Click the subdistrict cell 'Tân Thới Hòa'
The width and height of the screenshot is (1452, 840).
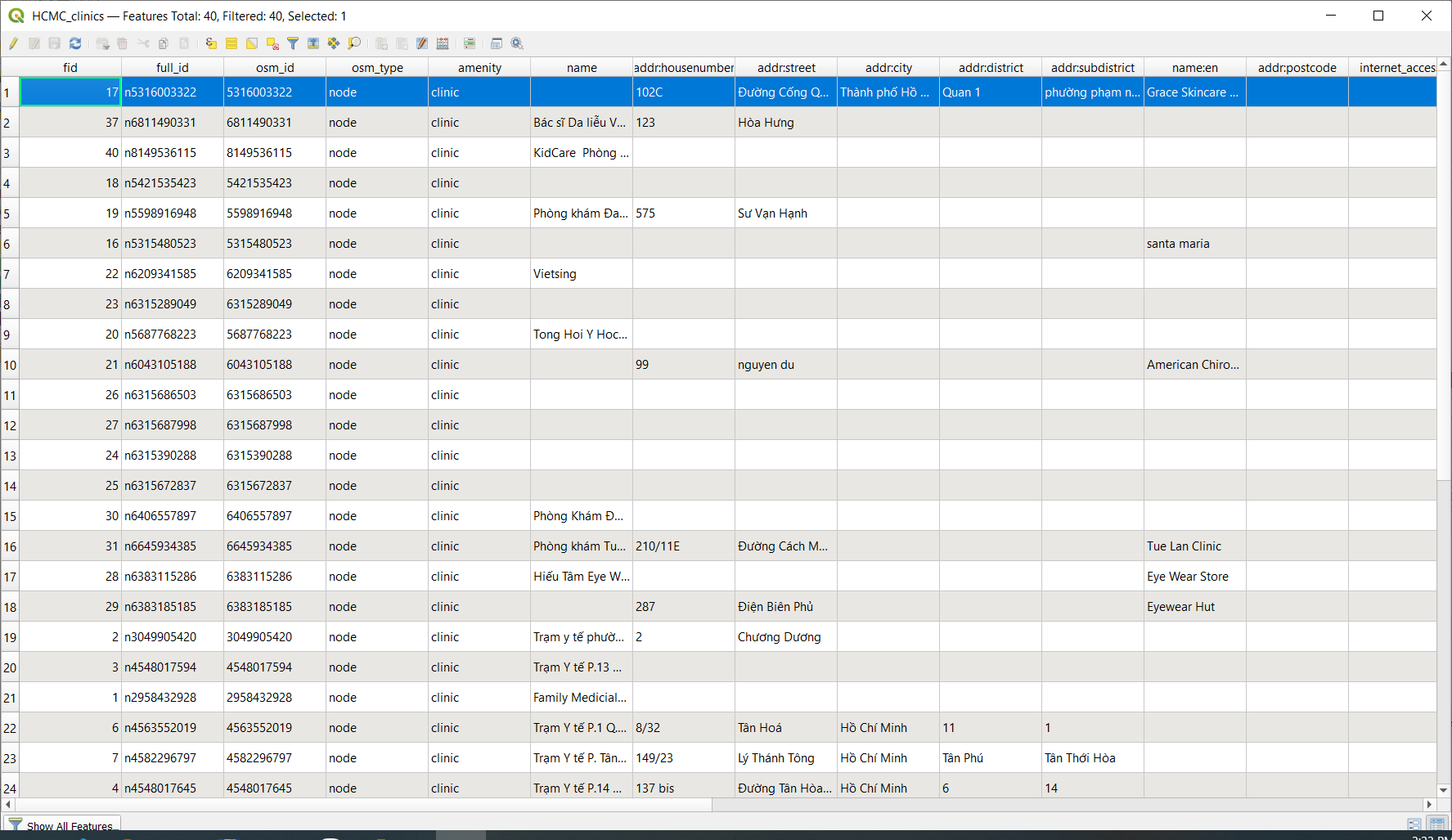tap(1093, 758)
